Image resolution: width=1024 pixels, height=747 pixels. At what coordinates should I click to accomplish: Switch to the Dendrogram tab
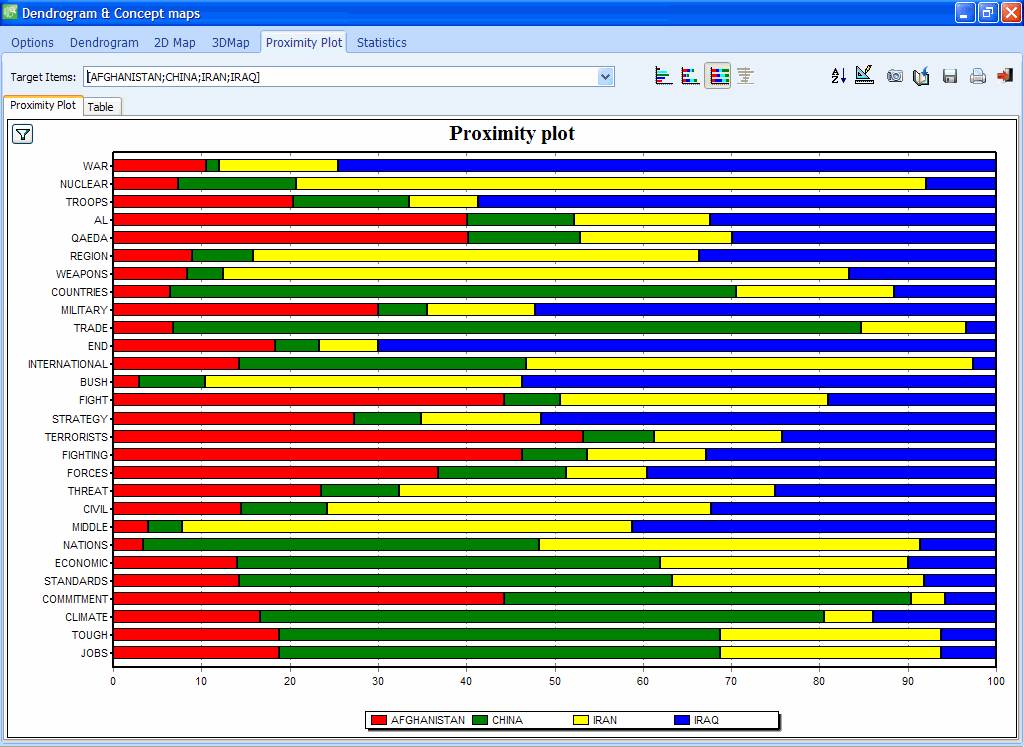point(104,43)
